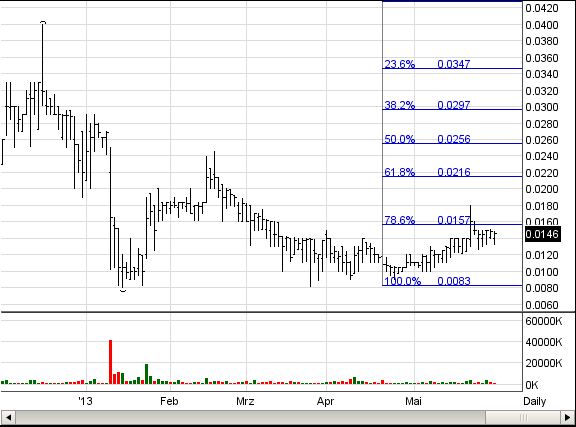Click the 0.0157 Fibonacci price value

(x=454, y=220)
